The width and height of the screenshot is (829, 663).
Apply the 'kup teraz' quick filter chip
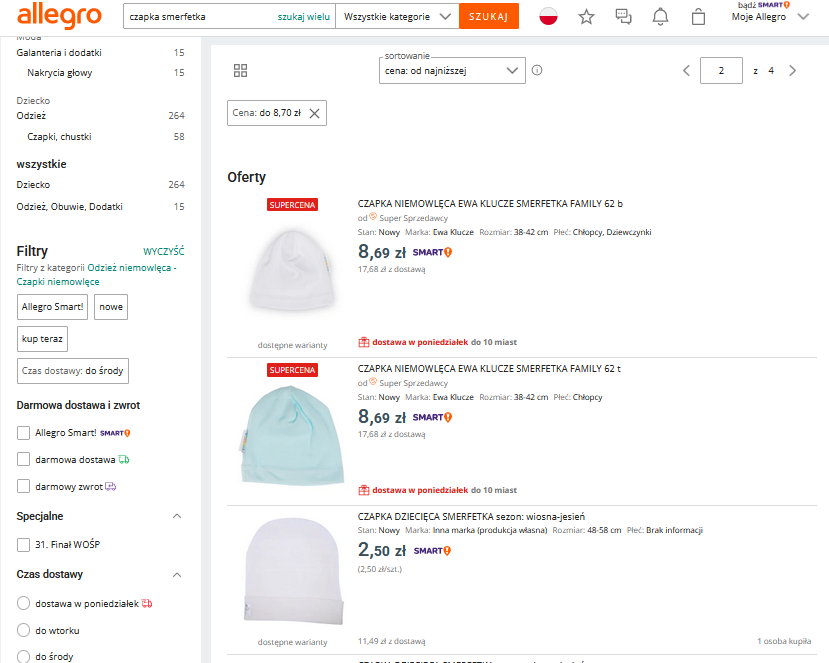click(42, 339)
